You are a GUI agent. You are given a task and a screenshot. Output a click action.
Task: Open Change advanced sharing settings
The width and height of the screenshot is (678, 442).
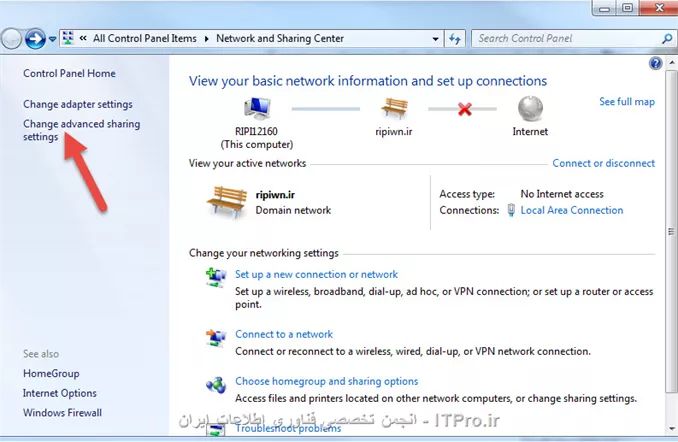tap(81, 130)
